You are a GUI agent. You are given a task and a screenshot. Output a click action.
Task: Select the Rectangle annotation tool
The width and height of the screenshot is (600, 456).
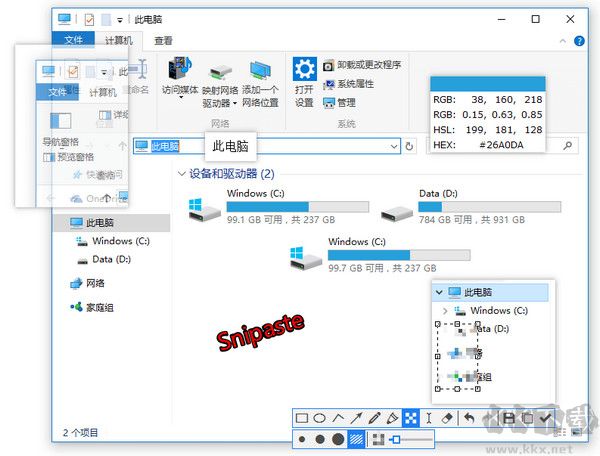(x=302, y=418)
